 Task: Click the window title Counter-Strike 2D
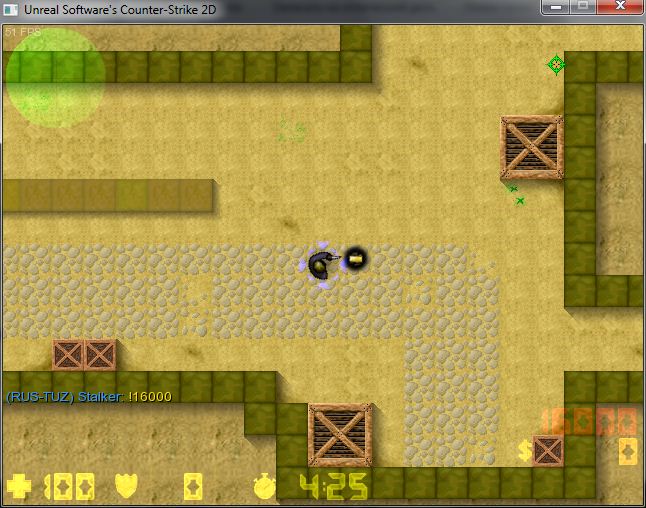click(120, 9)
